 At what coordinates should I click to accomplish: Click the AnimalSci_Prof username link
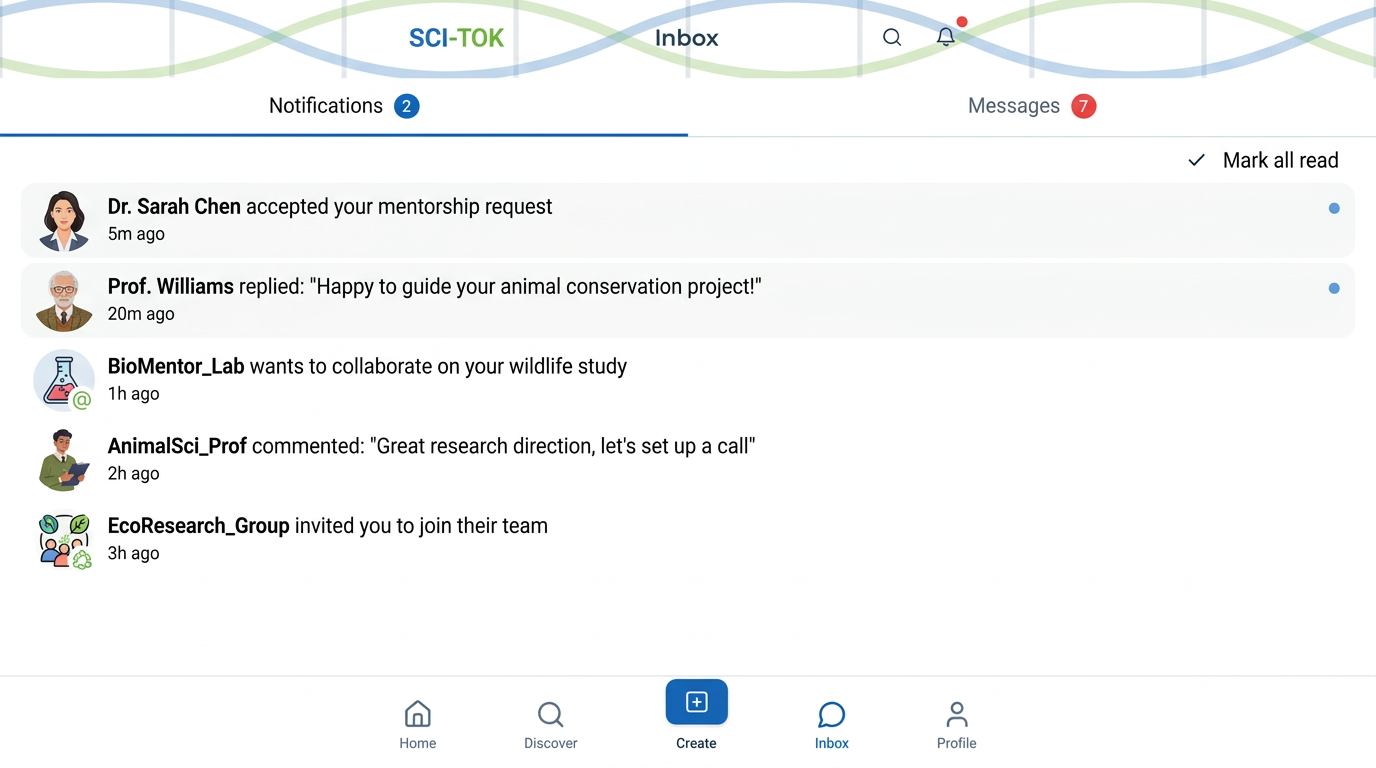tap(177, 446)
